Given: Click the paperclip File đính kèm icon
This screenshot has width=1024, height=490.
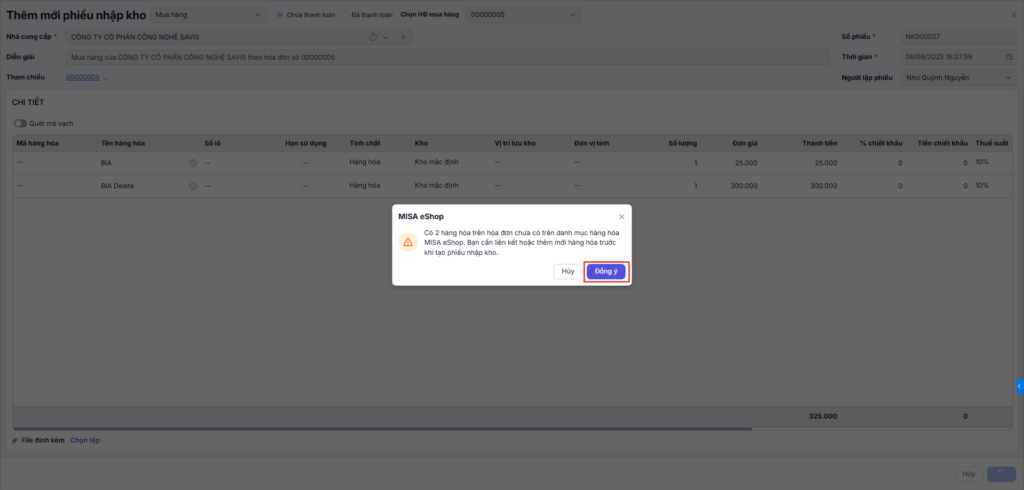Looking at the screenshot, I should click(x=15, y=440).
